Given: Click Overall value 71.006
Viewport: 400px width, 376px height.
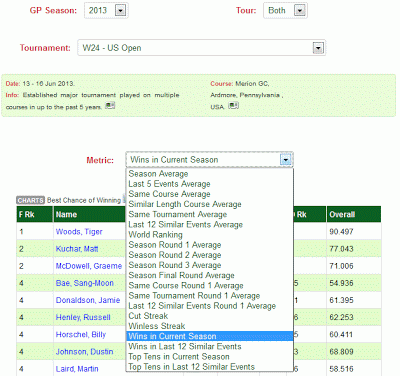Looking at the screenshot, I should pos(341,266).
